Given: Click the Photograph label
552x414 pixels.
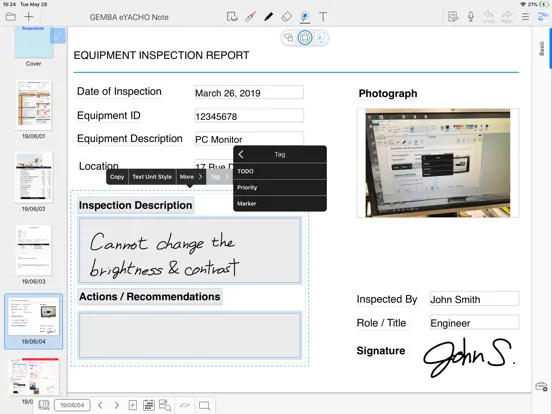Looking at the screenshot, I should [388, 93].
